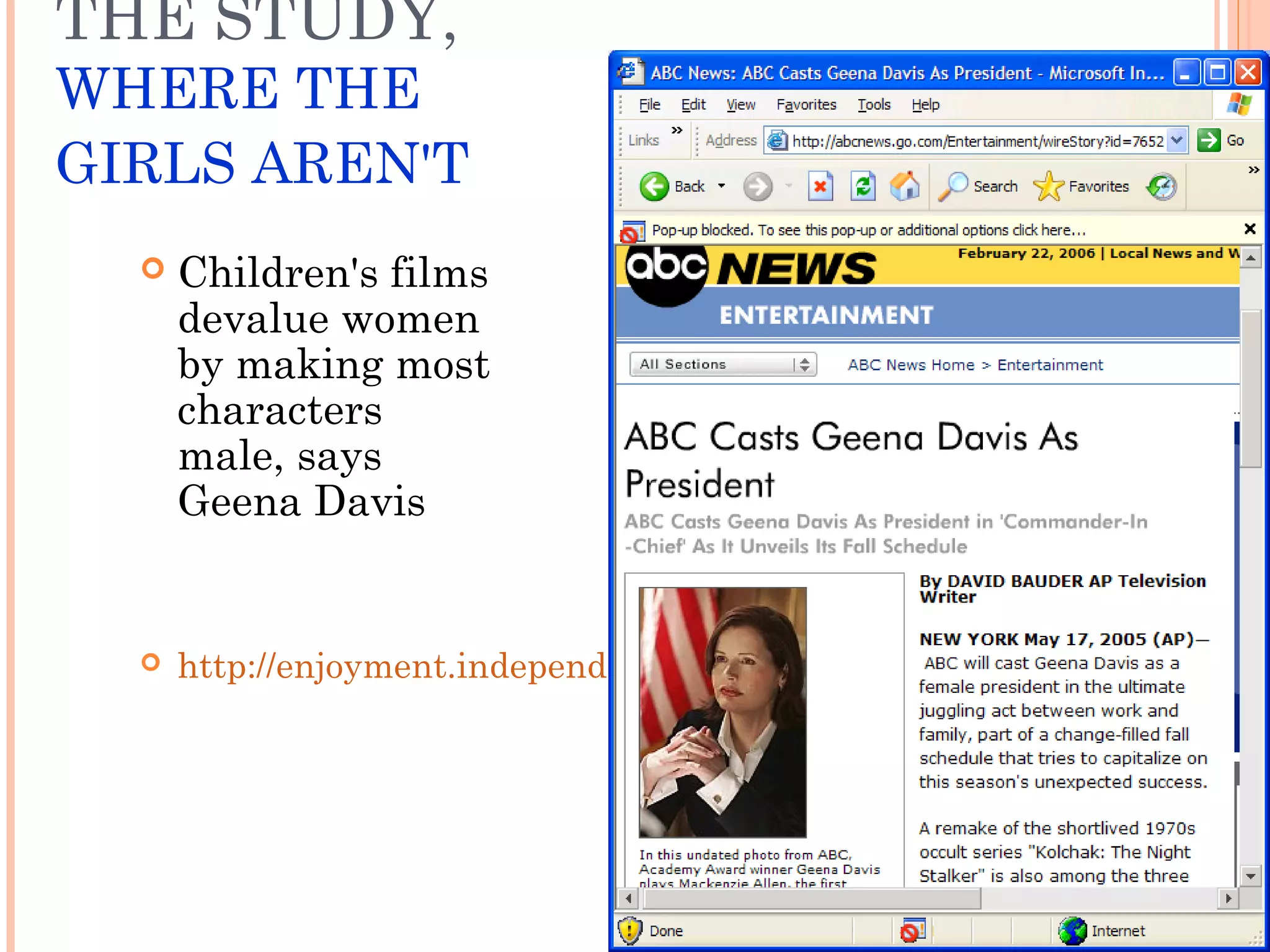Close the pop-up blocked information bar
Screen dimensions: 1270x952
click(1250, 229)
